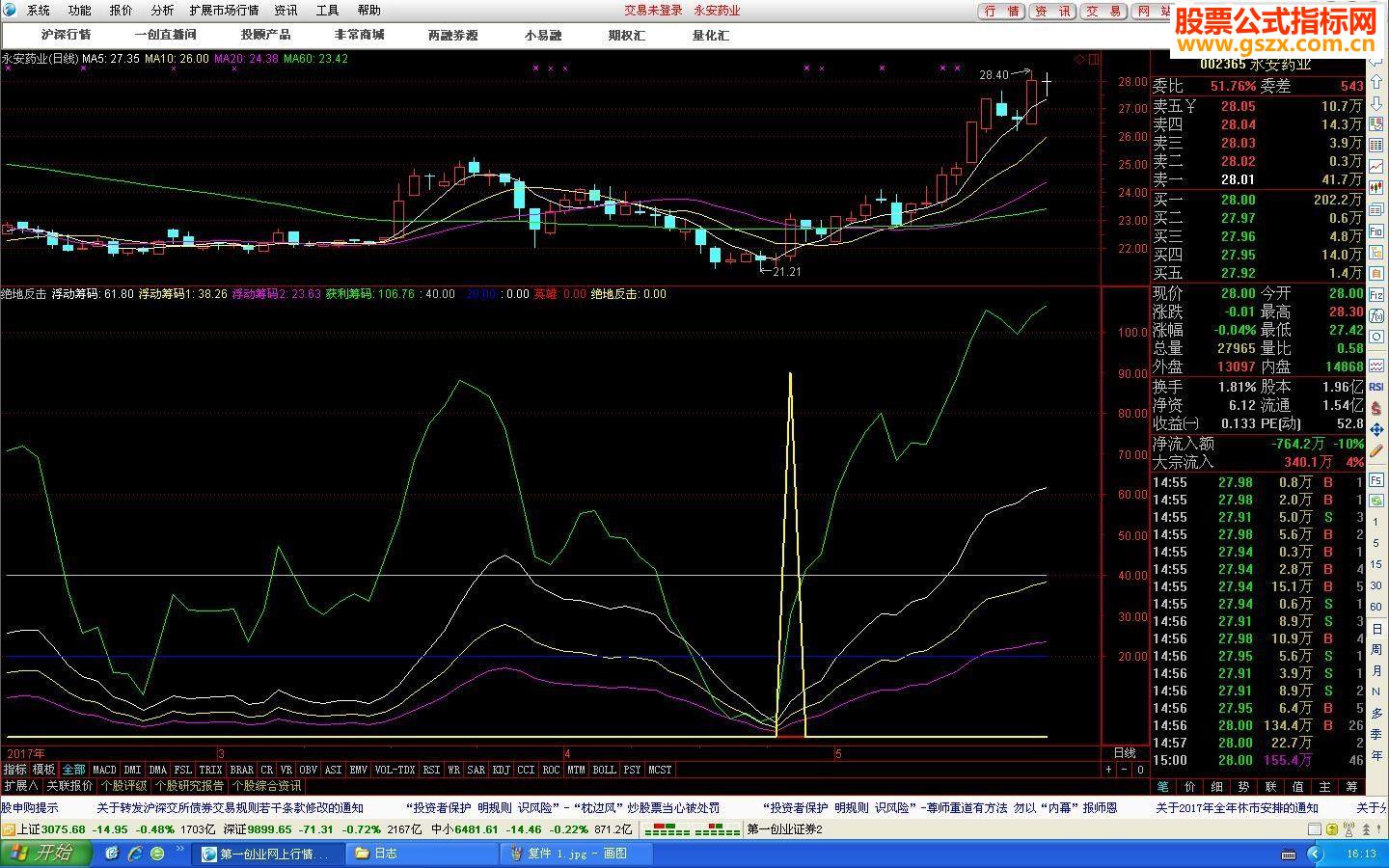The height and width of the screenshot is (868, 1389).
Task: Open the 帮助 menu
Action: pyautogui.click(x=369, y=11)
